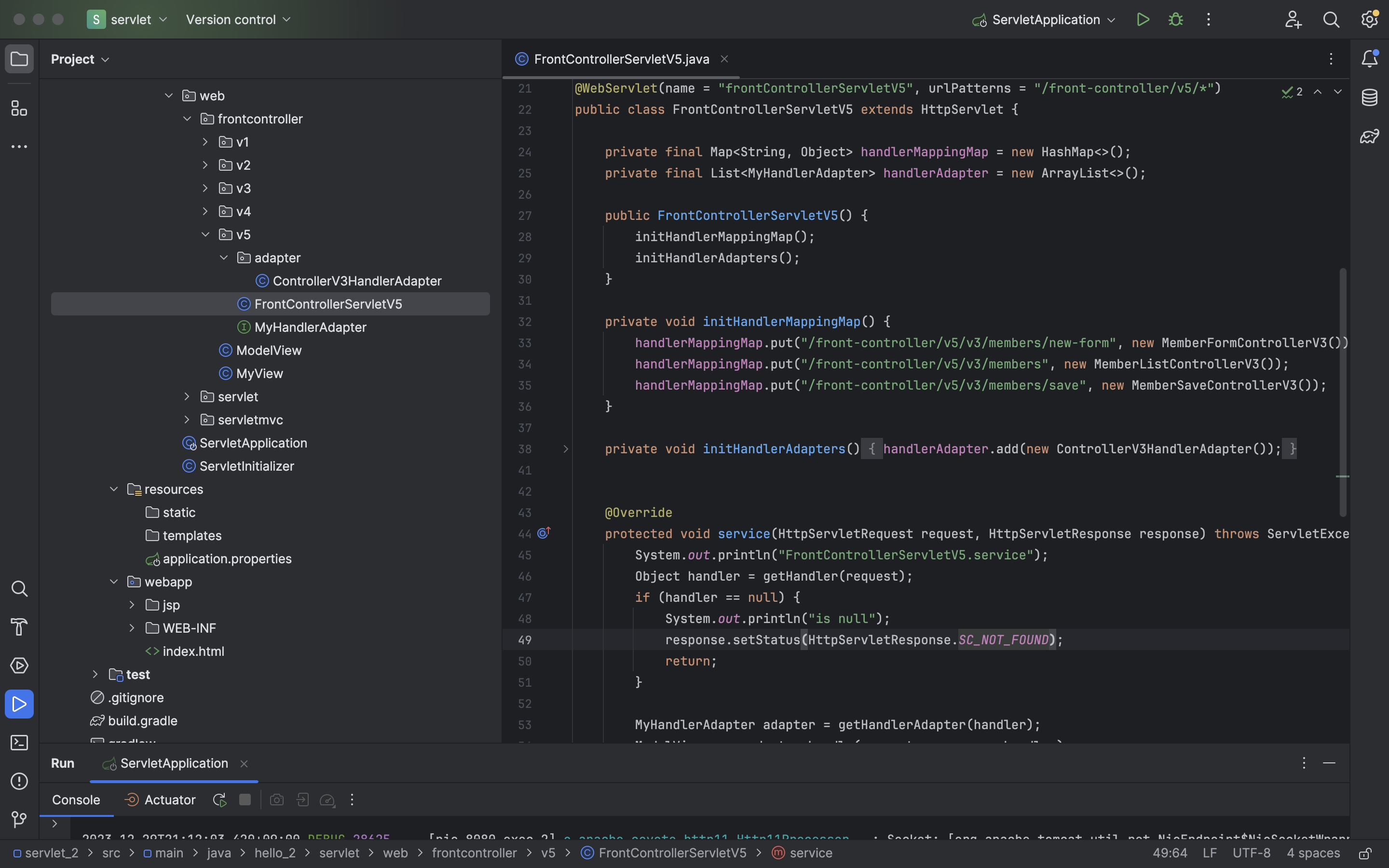Viewport: 1389px width, 868px height.
Task: Open IDE settings gear icon
Action: coord(1370,19)
